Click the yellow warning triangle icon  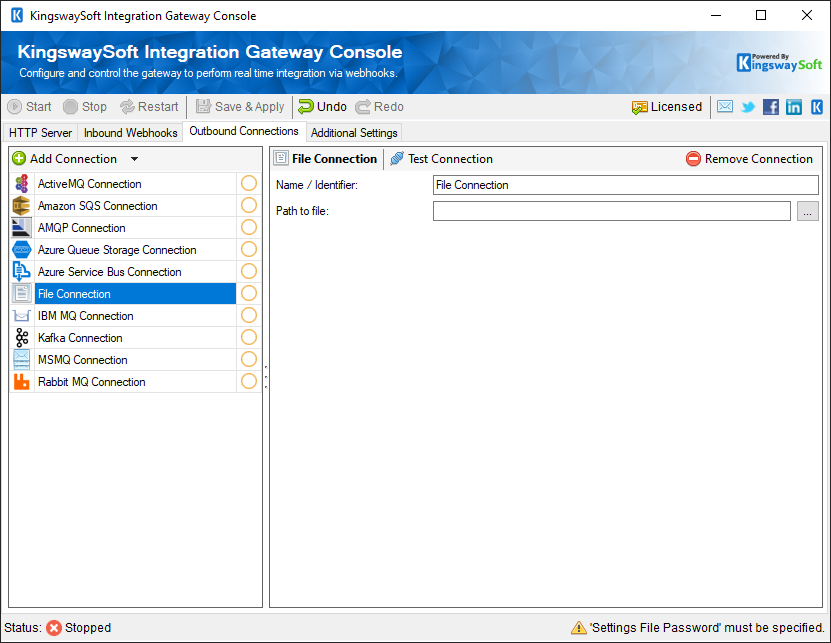click(x=578, y=628)
